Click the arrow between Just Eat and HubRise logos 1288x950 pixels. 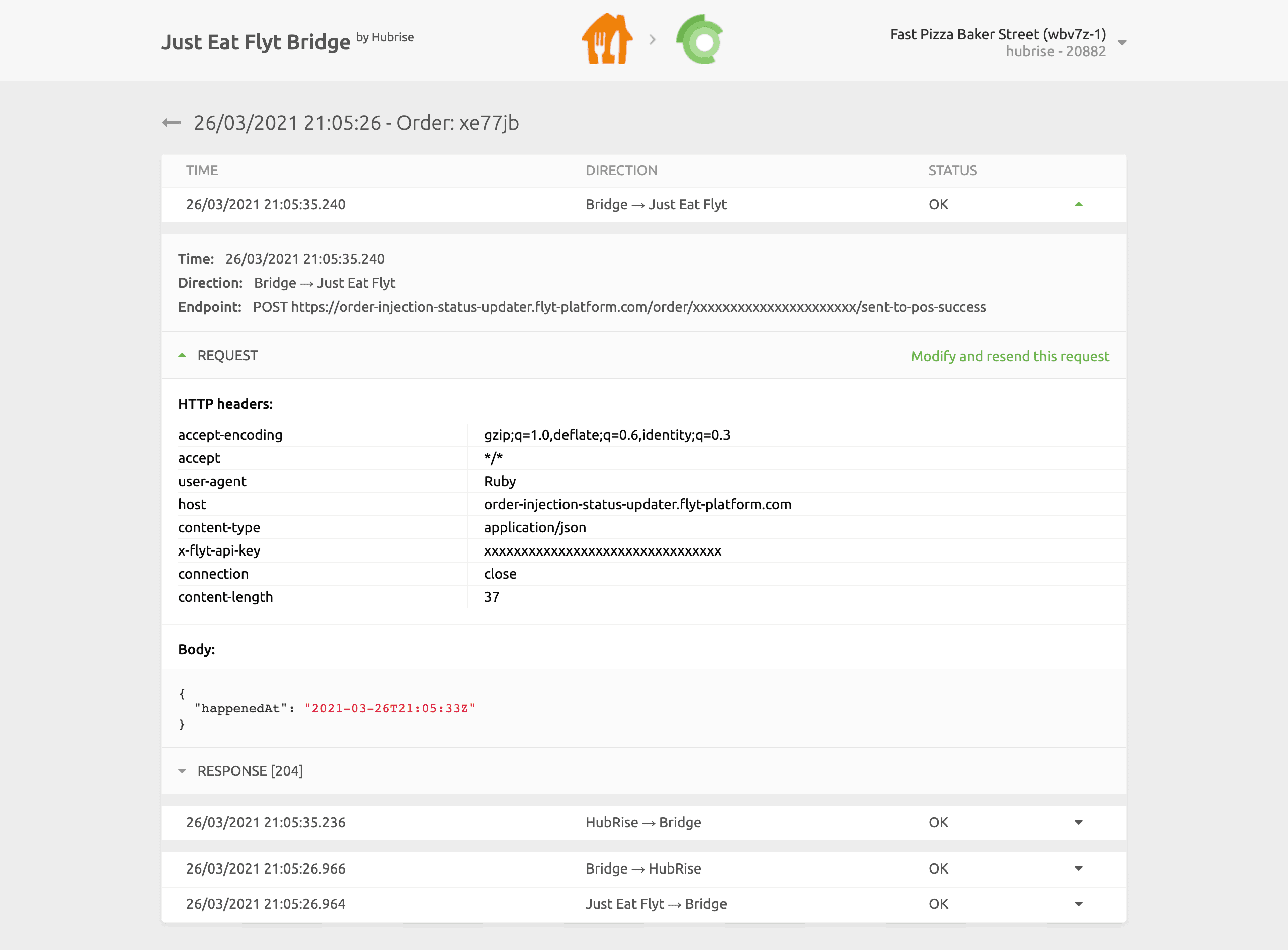tap(653, 39)
